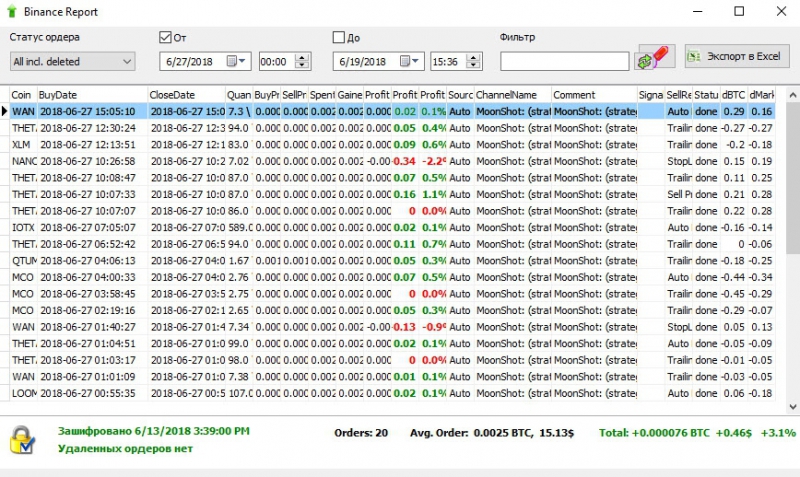
Task: Click the Orders: 20 summary text
Action: coord(361,433)
